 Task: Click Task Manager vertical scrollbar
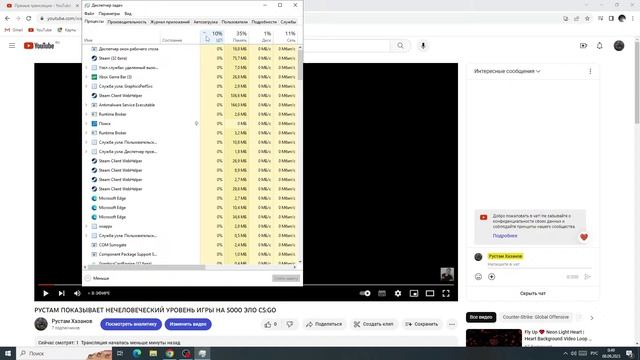click(x=300, y=65)
